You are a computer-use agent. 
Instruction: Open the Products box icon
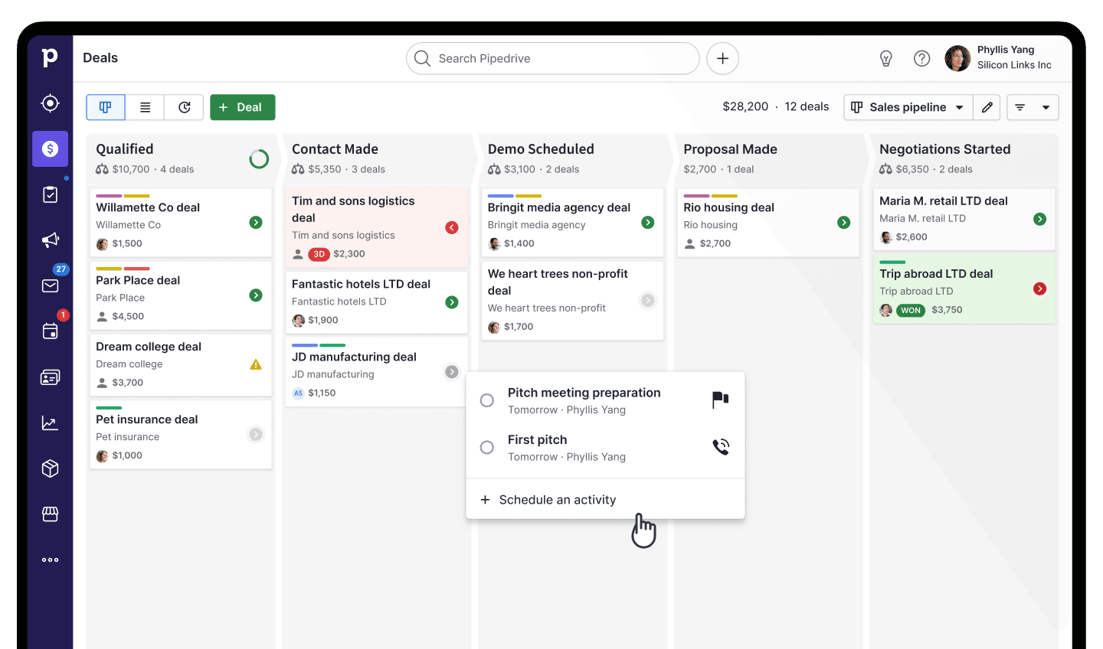(50, 469)
